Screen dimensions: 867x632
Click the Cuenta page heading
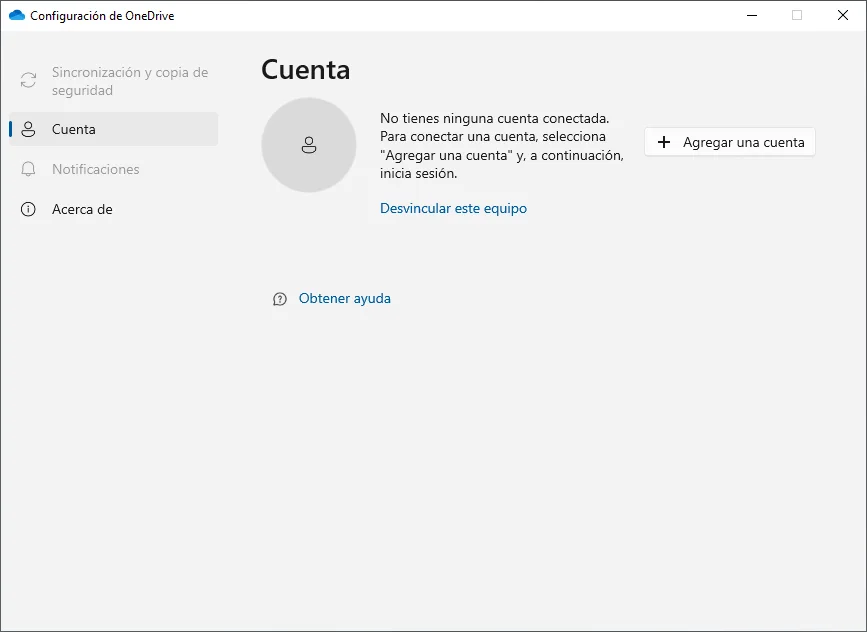(304, 70)
